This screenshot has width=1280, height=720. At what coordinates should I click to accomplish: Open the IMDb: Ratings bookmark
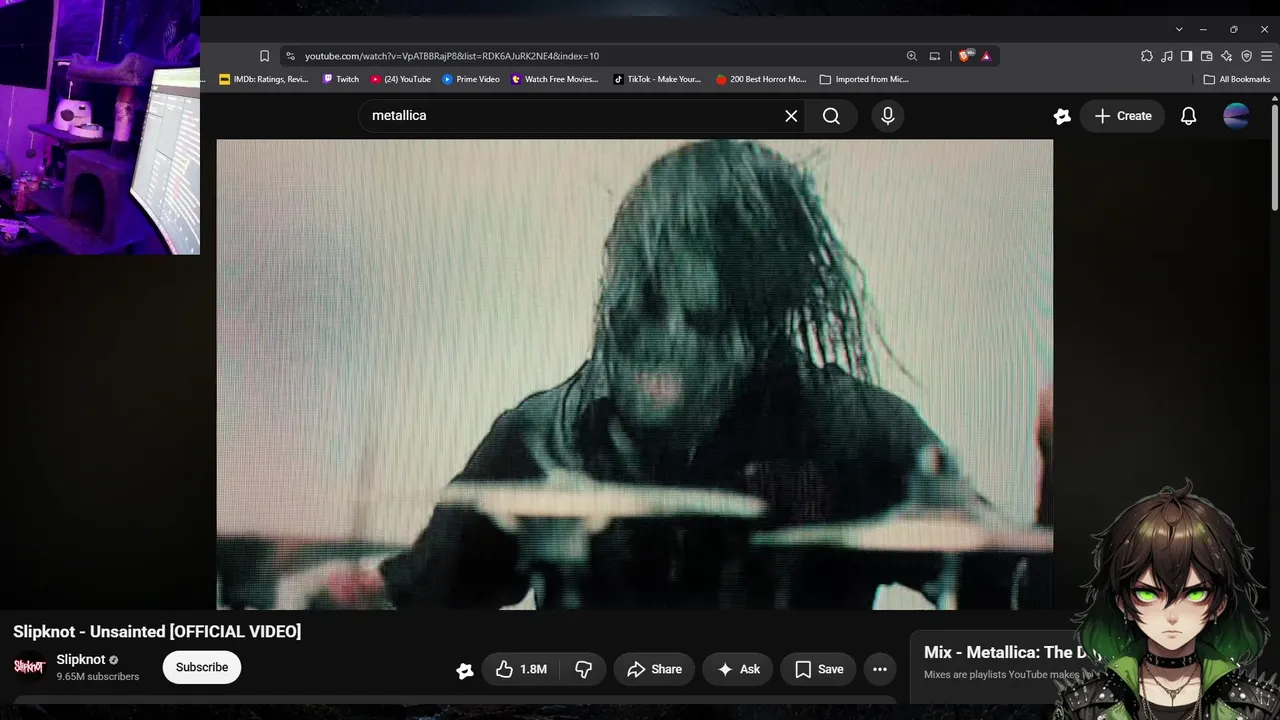(264, 79)
